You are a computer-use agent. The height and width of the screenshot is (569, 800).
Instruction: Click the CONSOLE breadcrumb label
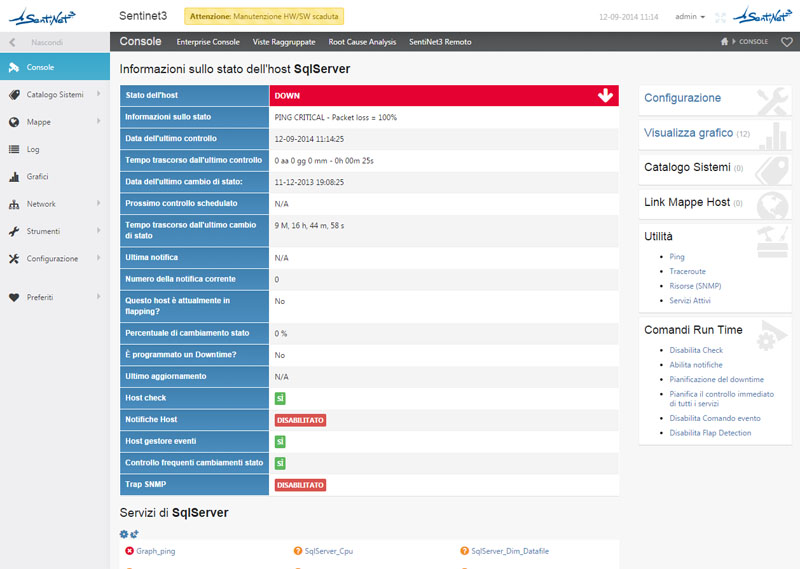tap(754, 42)
